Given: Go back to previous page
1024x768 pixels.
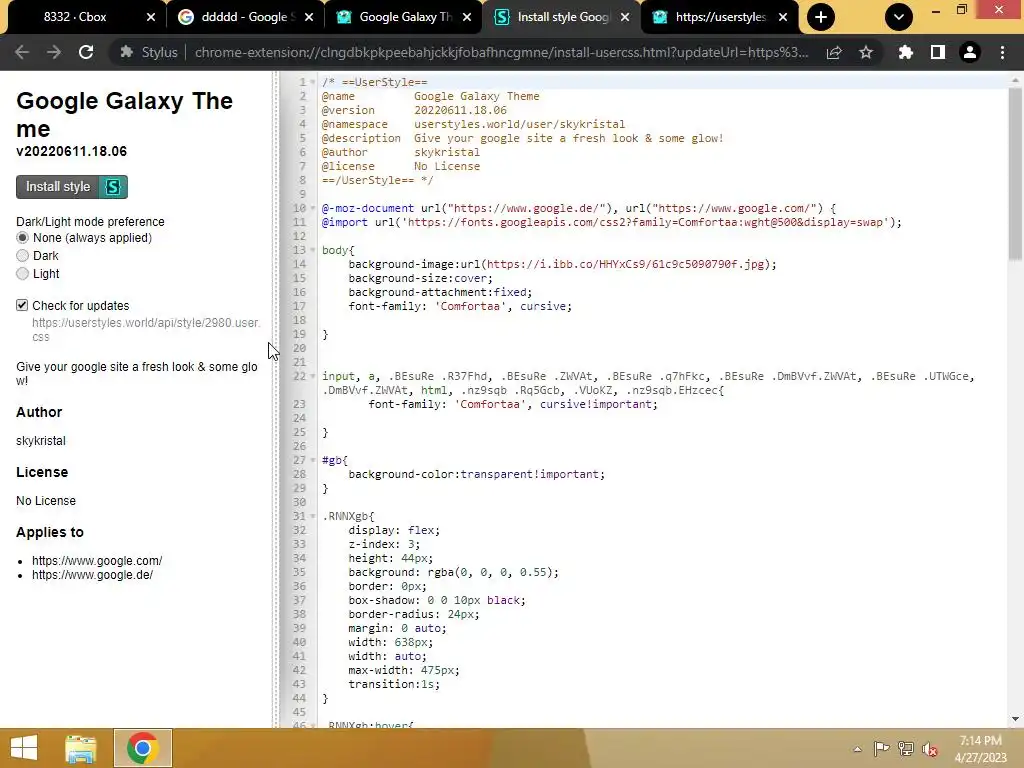Looking at the screenshot, I should coord(22,52).
